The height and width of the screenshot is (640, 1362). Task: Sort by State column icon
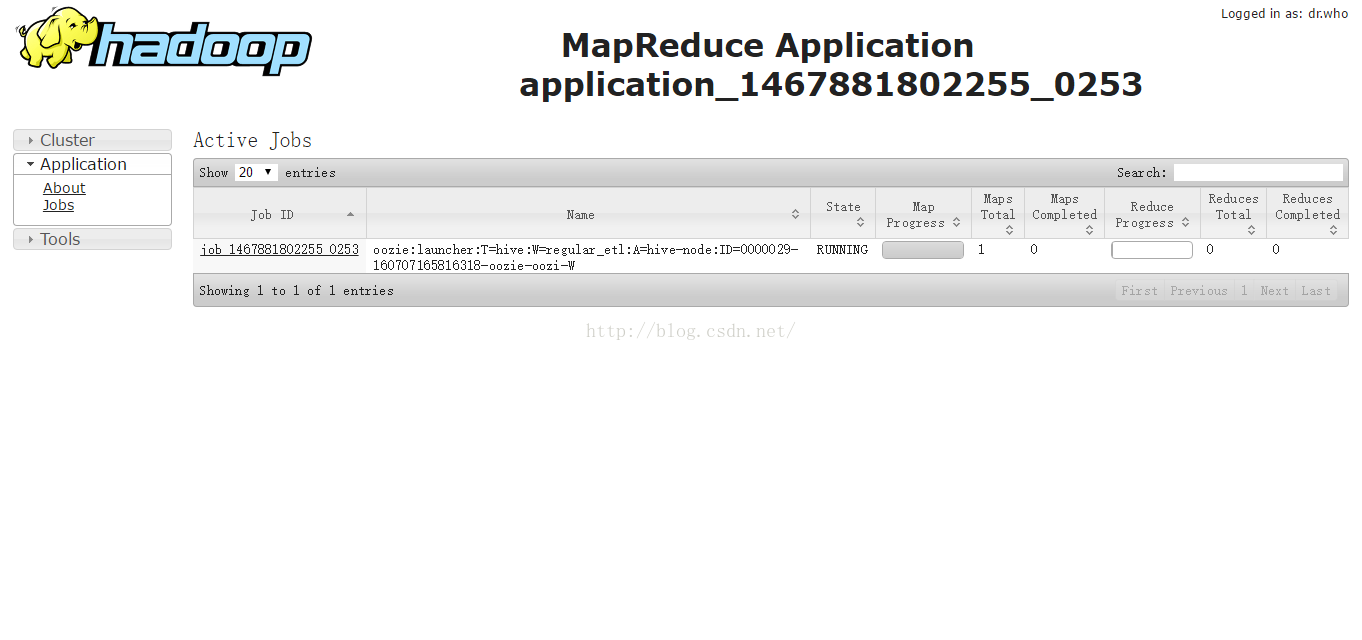(x=860, y=223)
